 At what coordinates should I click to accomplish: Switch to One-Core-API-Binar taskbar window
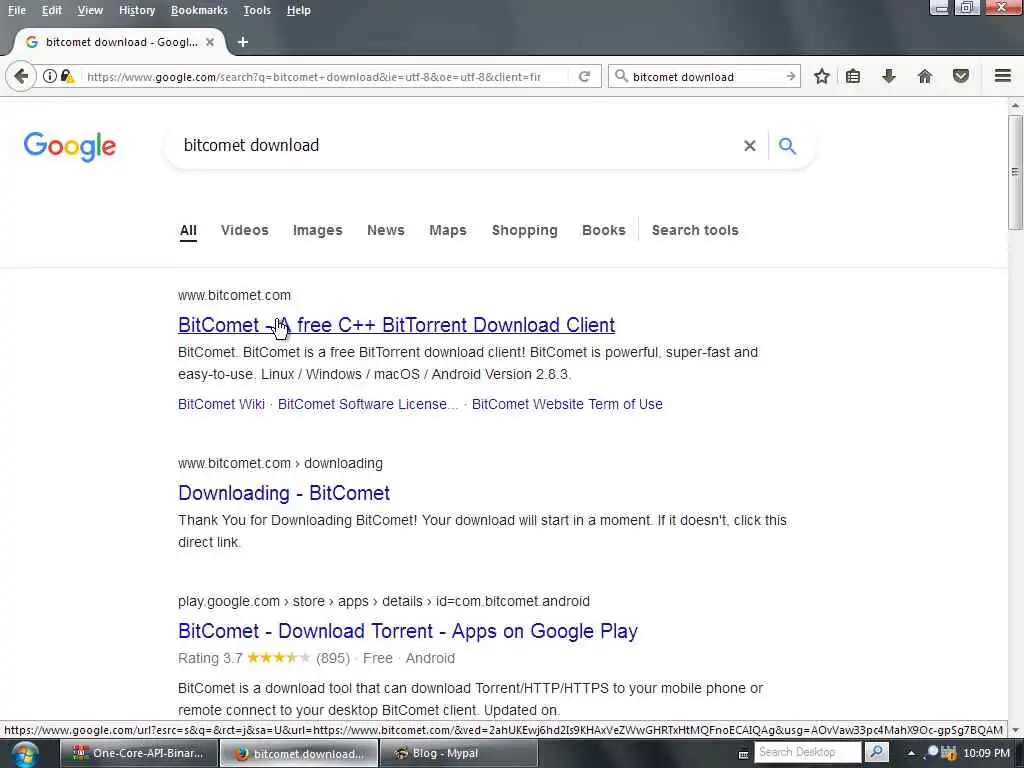tap(138, 754)
